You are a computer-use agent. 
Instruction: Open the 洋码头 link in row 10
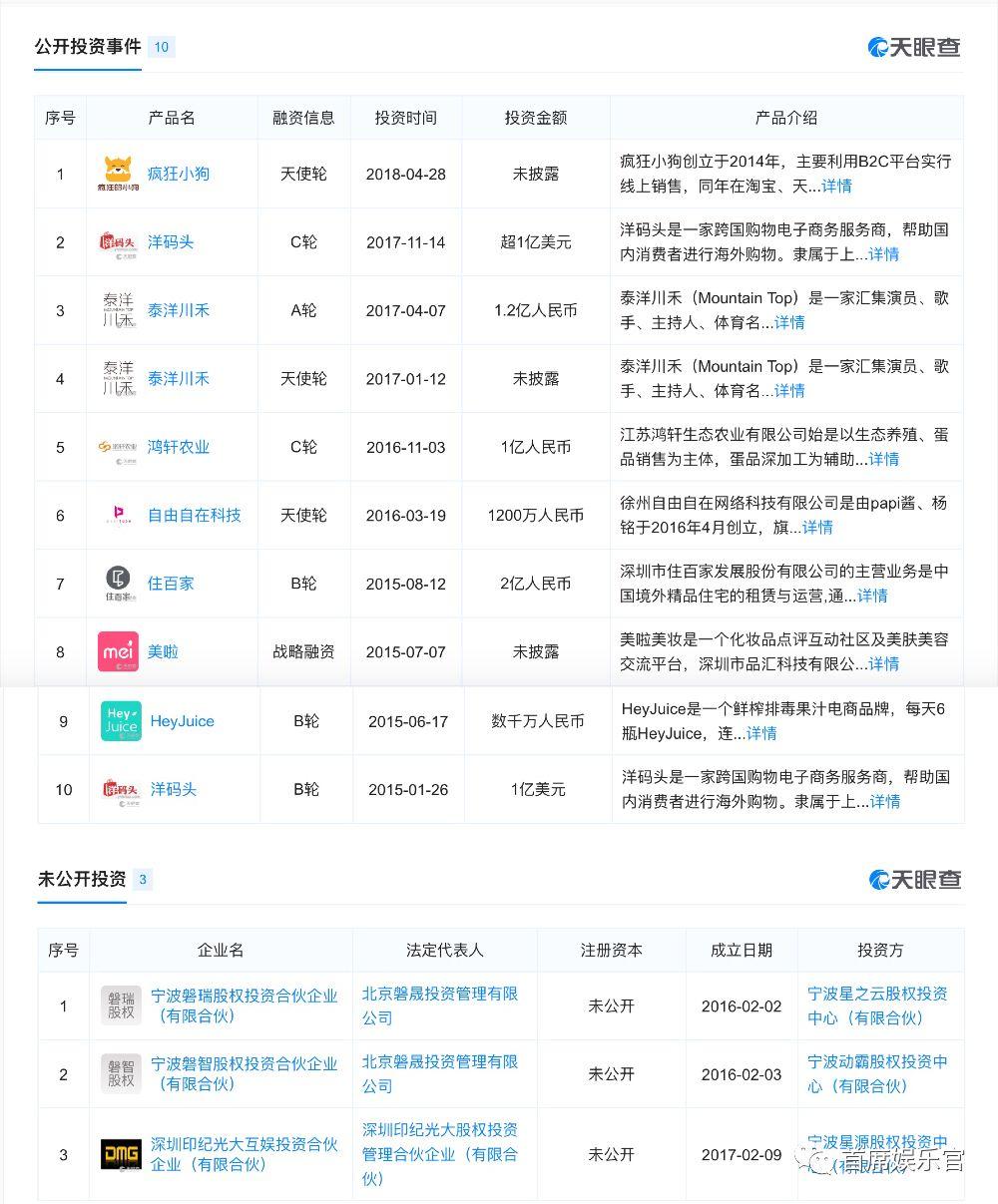point(174,789)
